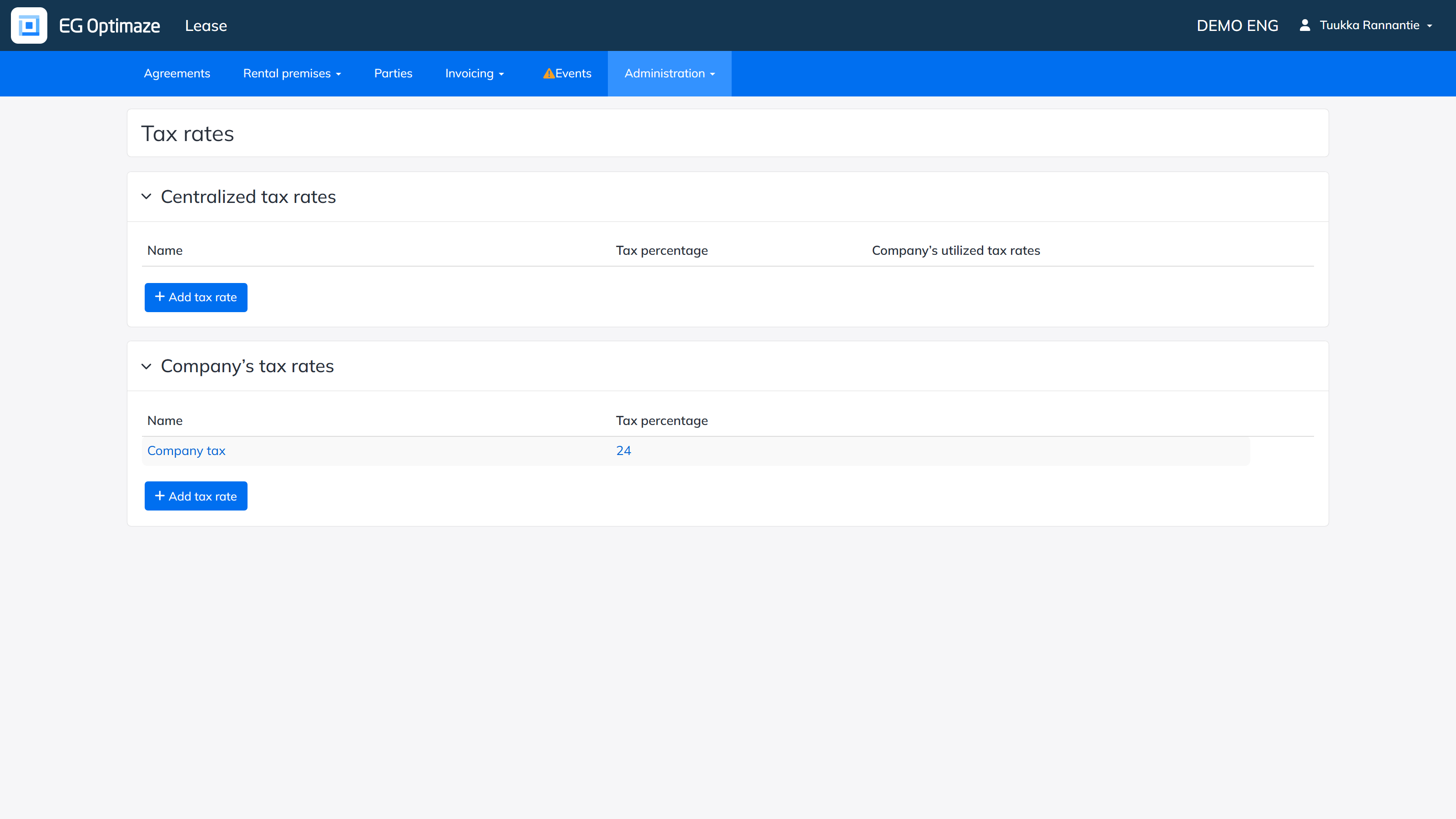The width and height of the screenshot is (1456, 819).
Task: Collapse the Company's tax rates section
Action: (147, 366)
